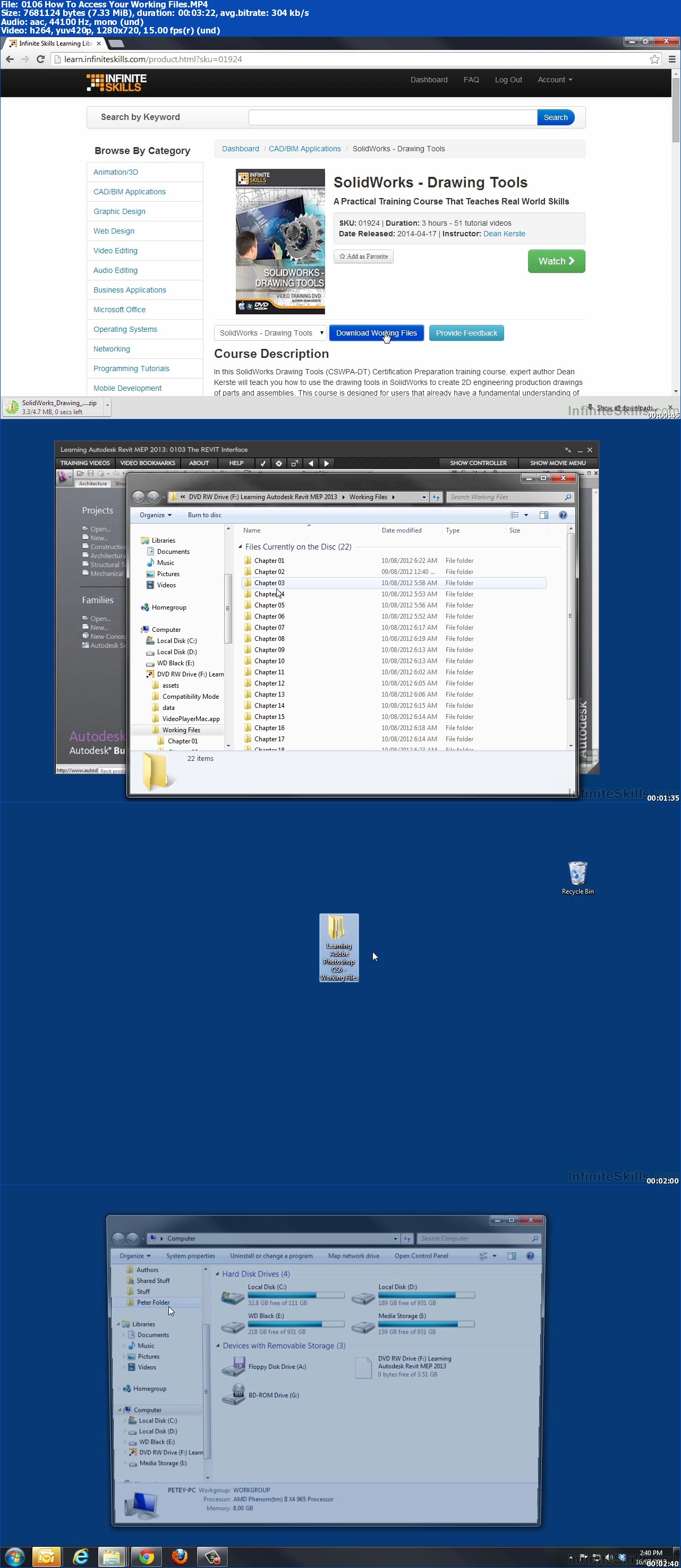This screenshot has width=681, height=1568.
Task: Open instructor Dean Kerste link
Action: click(504, 234)
